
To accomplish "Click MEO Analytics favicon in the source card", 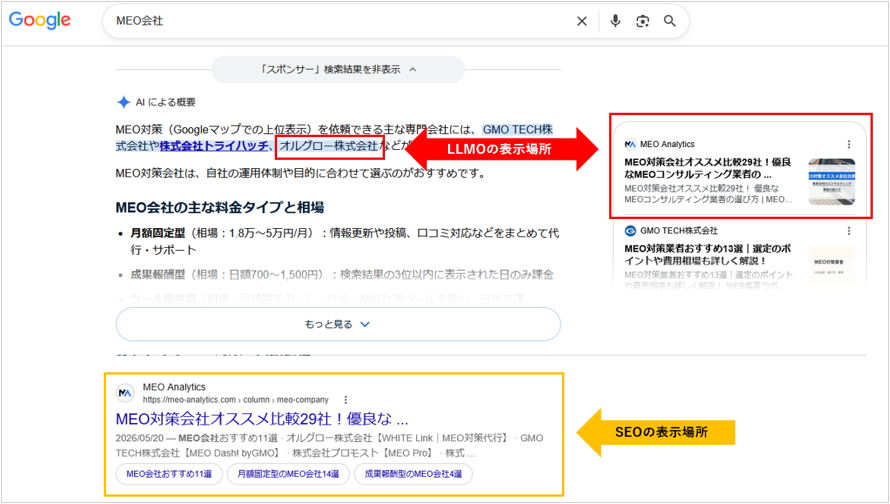I will pos(630,144).
